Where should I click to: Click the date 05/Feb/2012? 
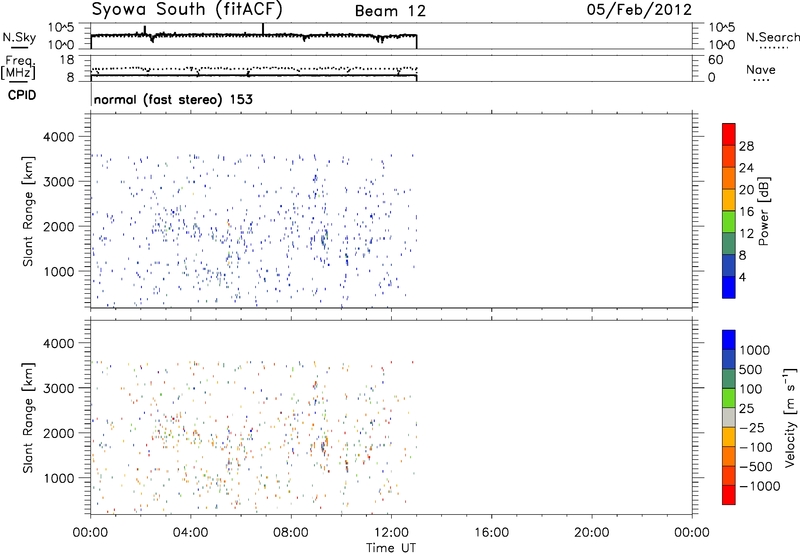(639, 10)
